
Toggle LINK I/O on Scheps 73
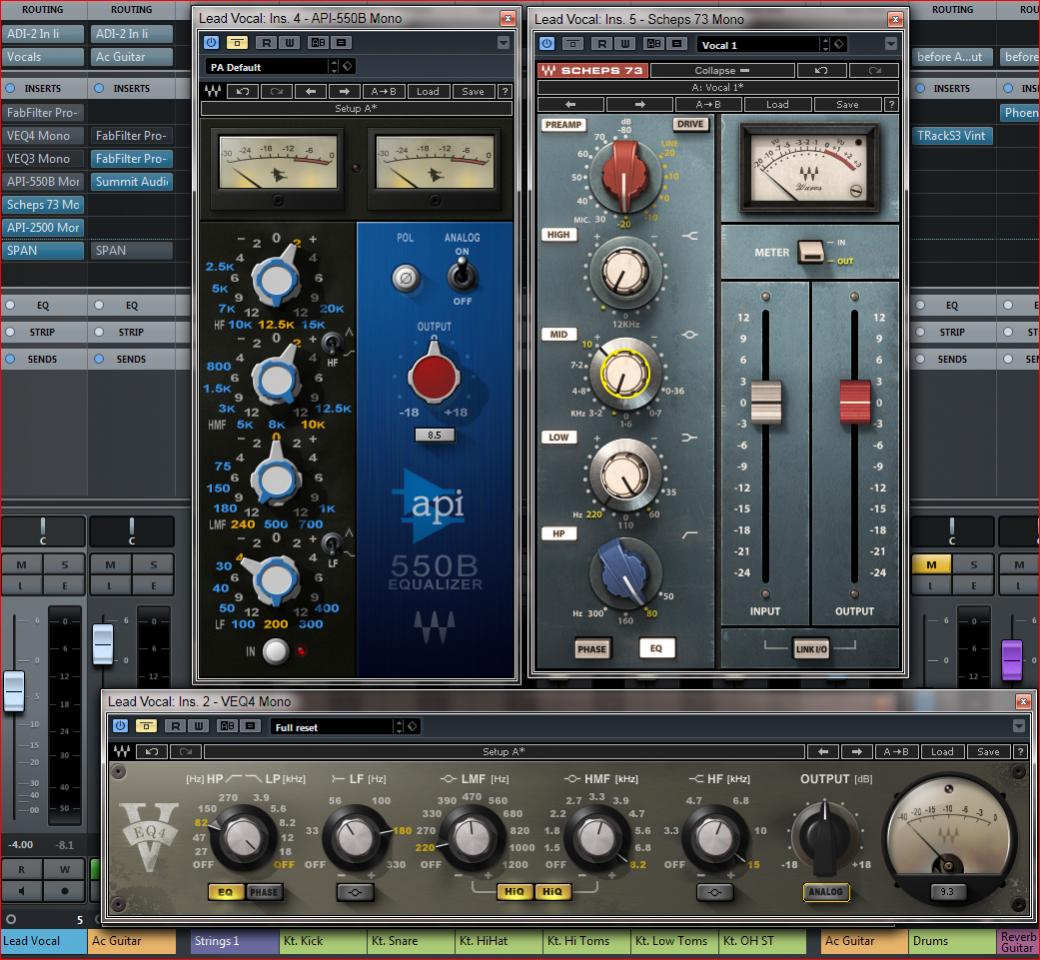point(811,650)
